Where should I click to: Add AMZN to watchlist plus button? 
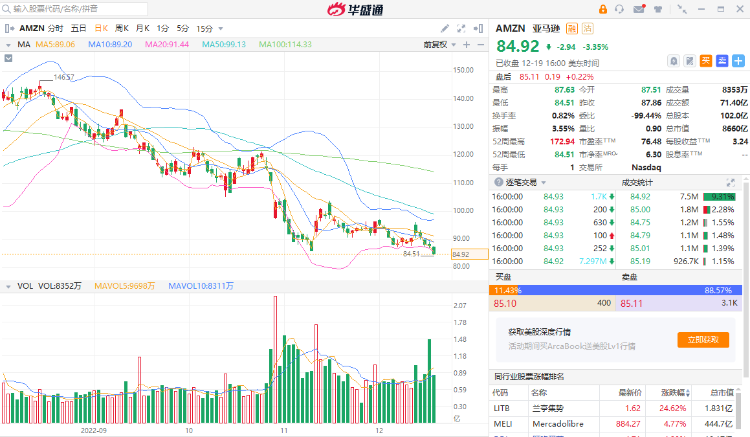pos(739,61)
